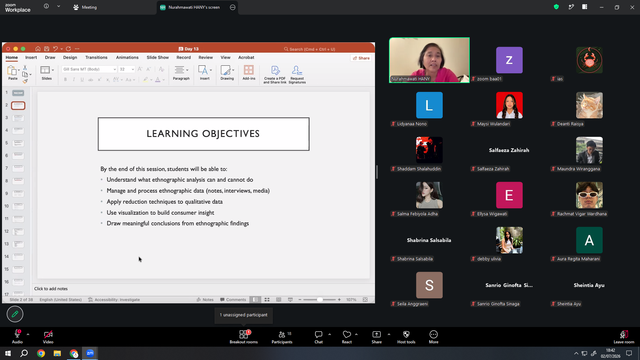The width and height of the screenshot is (640, 360).
Task: Open the Chat panel
Action: [318, 336]
